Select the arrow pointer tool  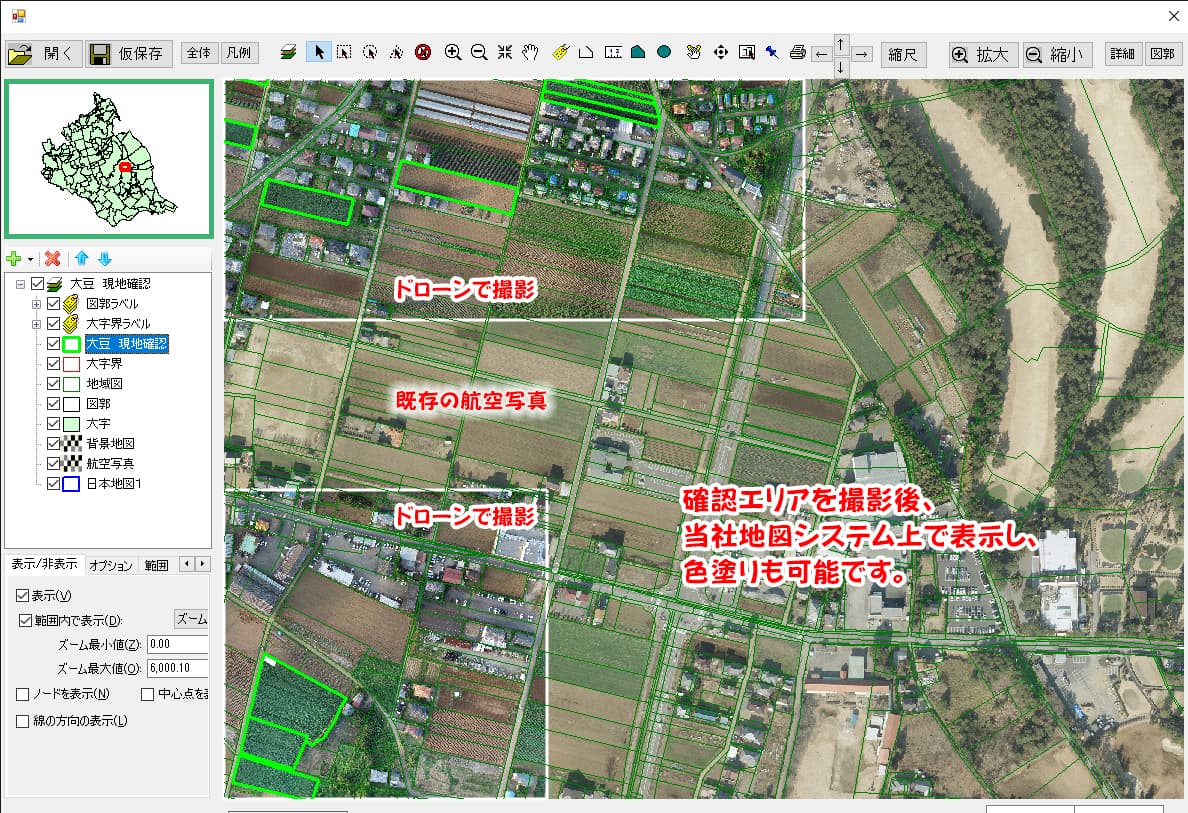318,53
